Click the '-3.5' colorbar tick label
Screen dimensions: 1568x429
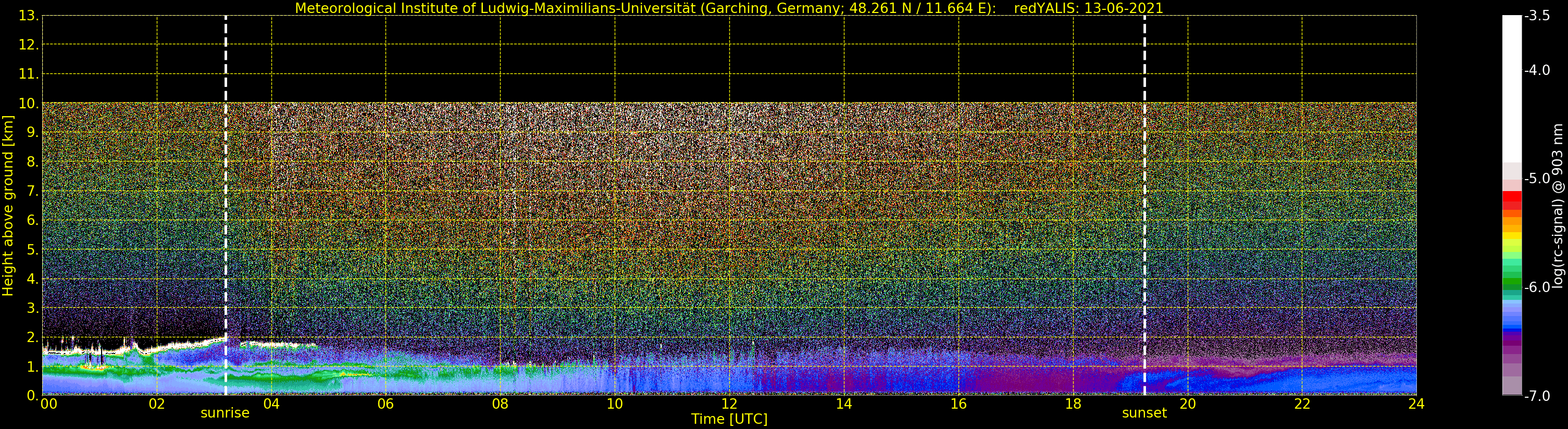pyautogui.click(x=1538, y=16)
